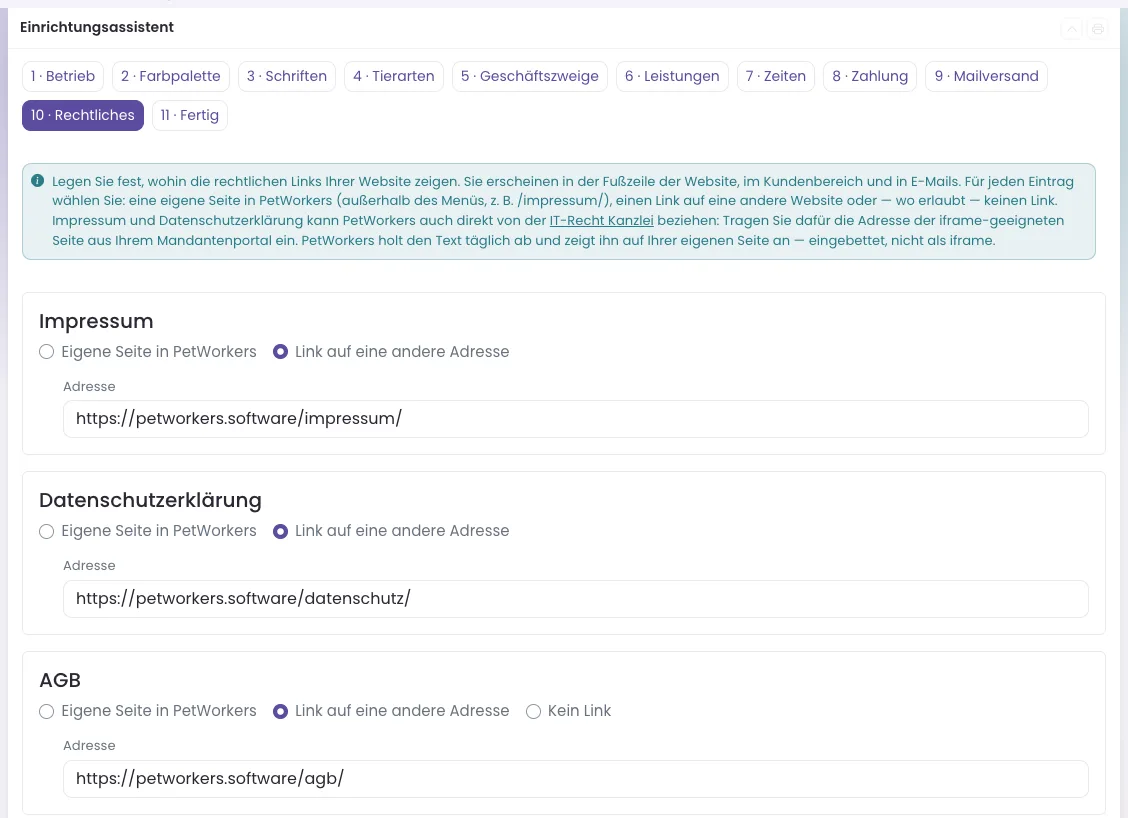Open the 2 · Farbpalette step

tap(171, 76)
